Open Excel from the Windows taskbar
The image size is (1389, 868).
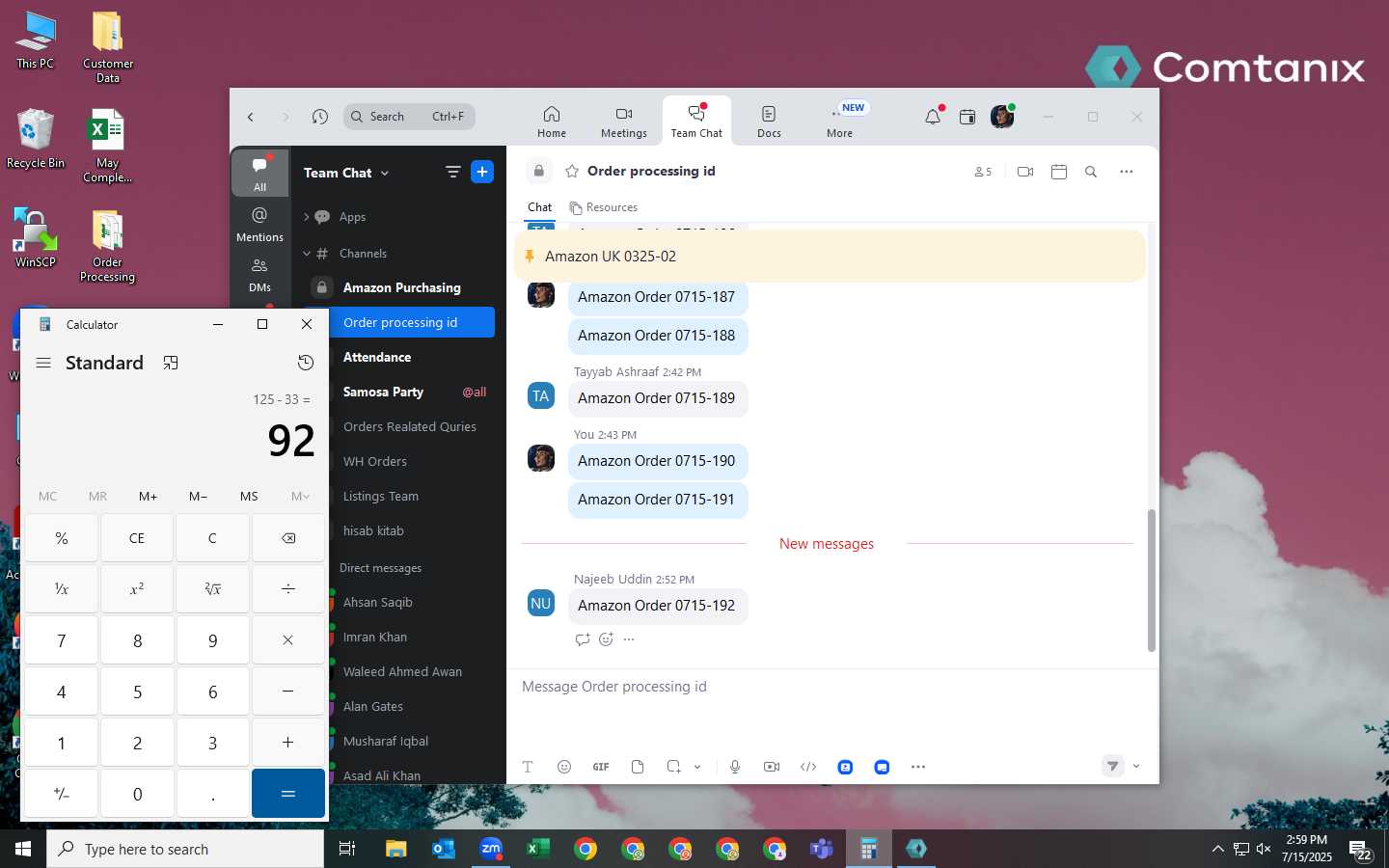(537, 849)
